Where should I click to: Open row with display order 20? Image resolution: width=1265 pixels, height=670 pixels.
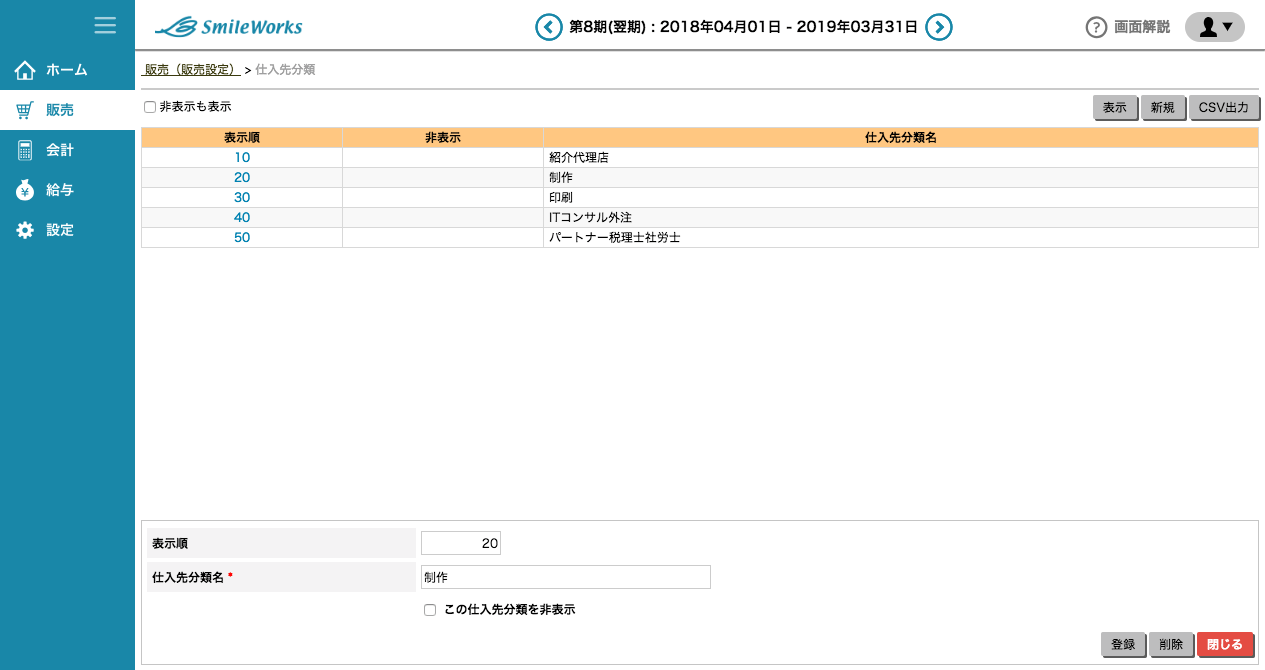click(x=242, y=177)
